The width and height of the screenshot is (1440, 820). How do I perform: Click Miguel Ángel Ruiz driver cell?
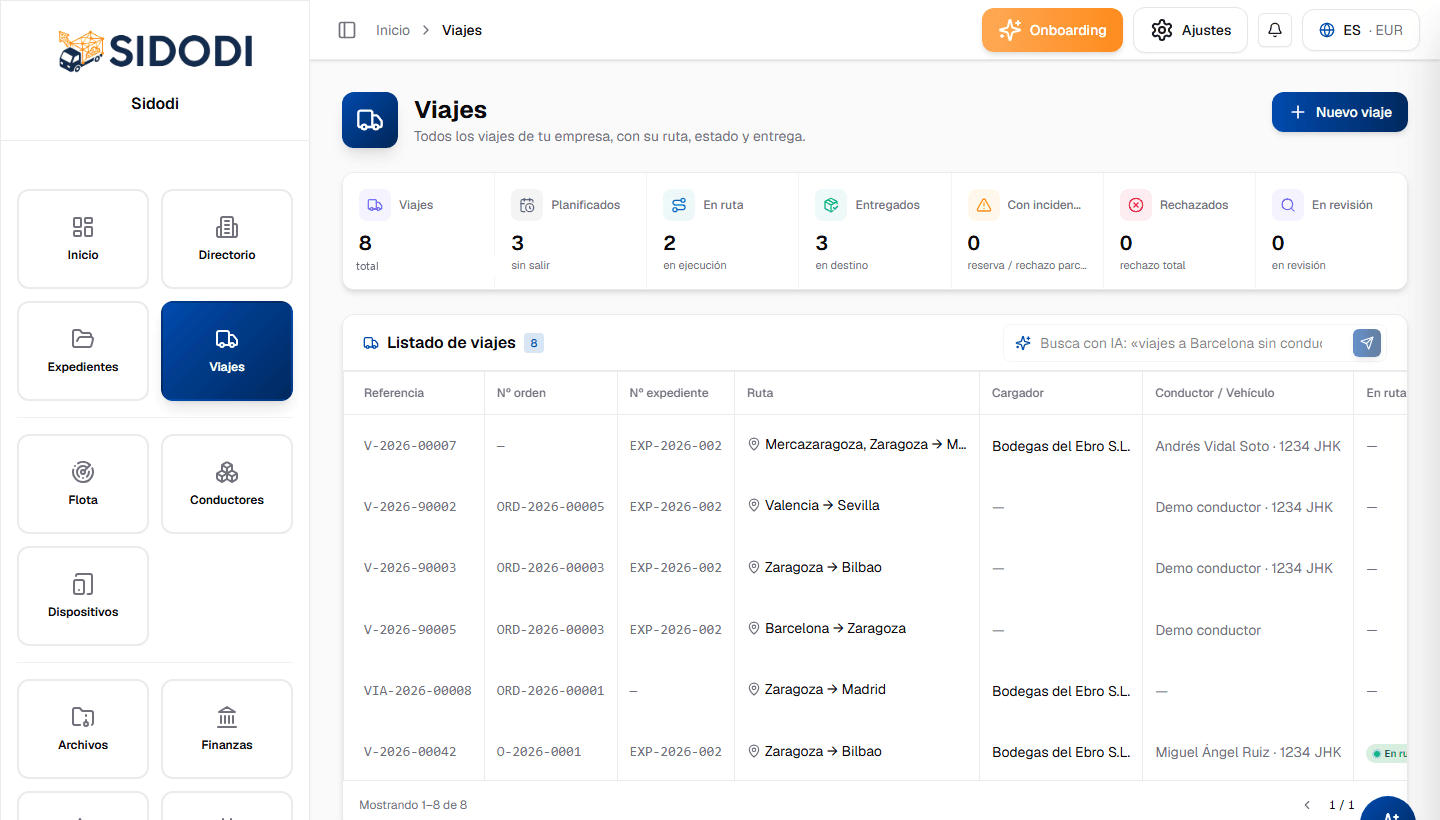point(1248,752)
